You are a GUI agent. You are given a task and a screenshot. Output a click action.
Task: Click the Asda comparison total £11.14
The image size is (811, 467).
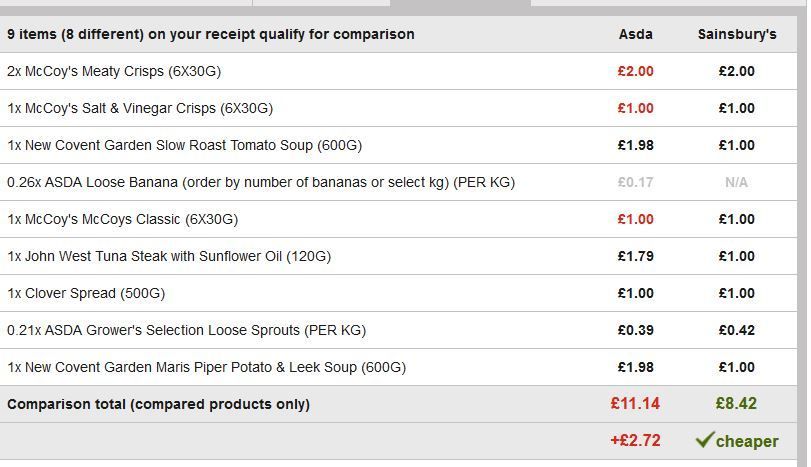point(635,404)
